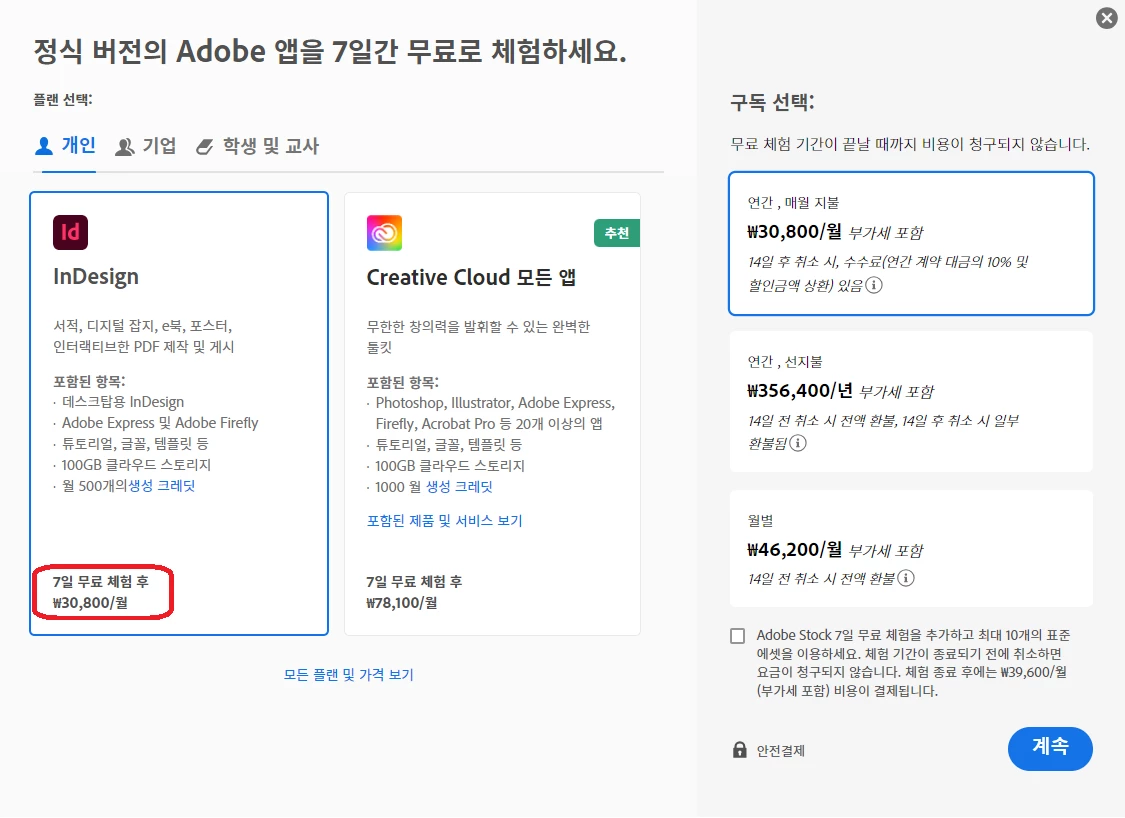Select the Creative Cloud 모든 앱 plan card
The height and width of the screenshot is (818, 1125).
[492, 413]
